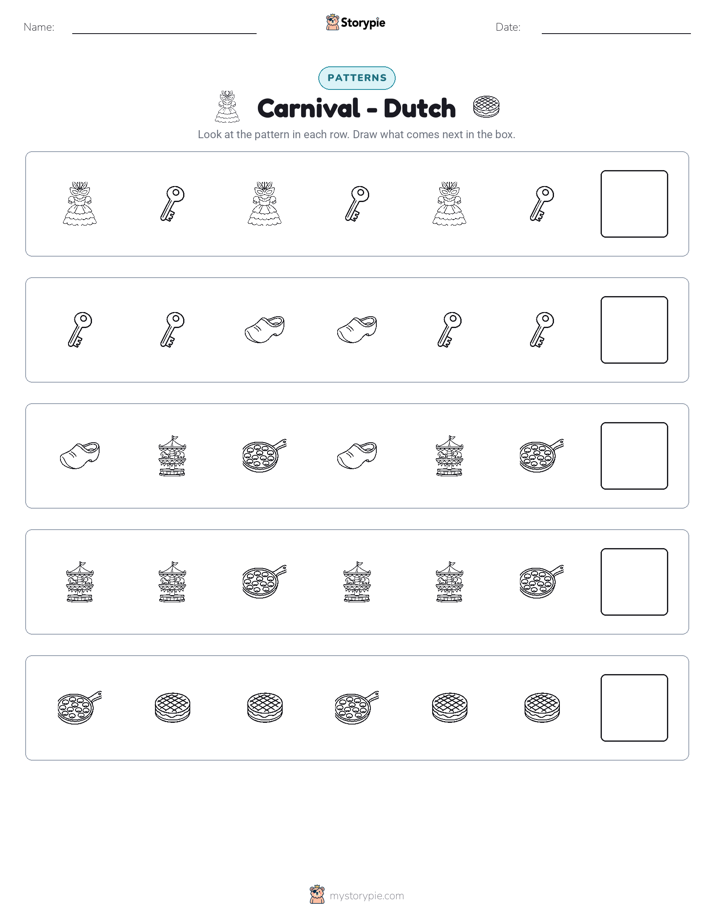Select the first key in row one
Viewport: 714px width, 924px height.
173,204
